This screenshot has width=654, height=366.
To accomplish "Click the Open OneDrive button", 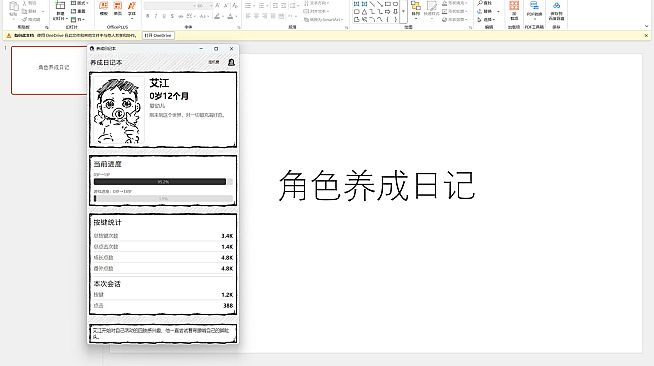I will click(x=158, y=35).
